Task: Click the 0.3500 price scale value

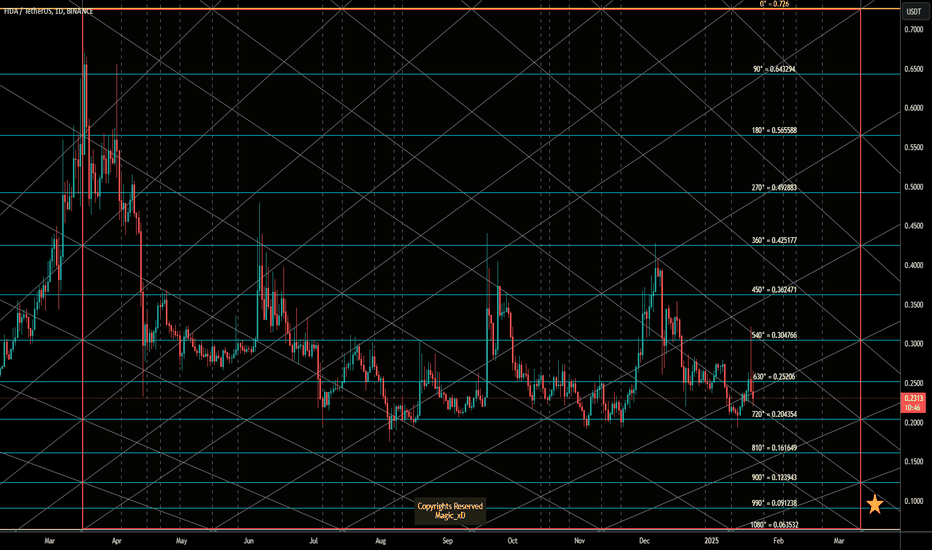Action: click(914, 304)
